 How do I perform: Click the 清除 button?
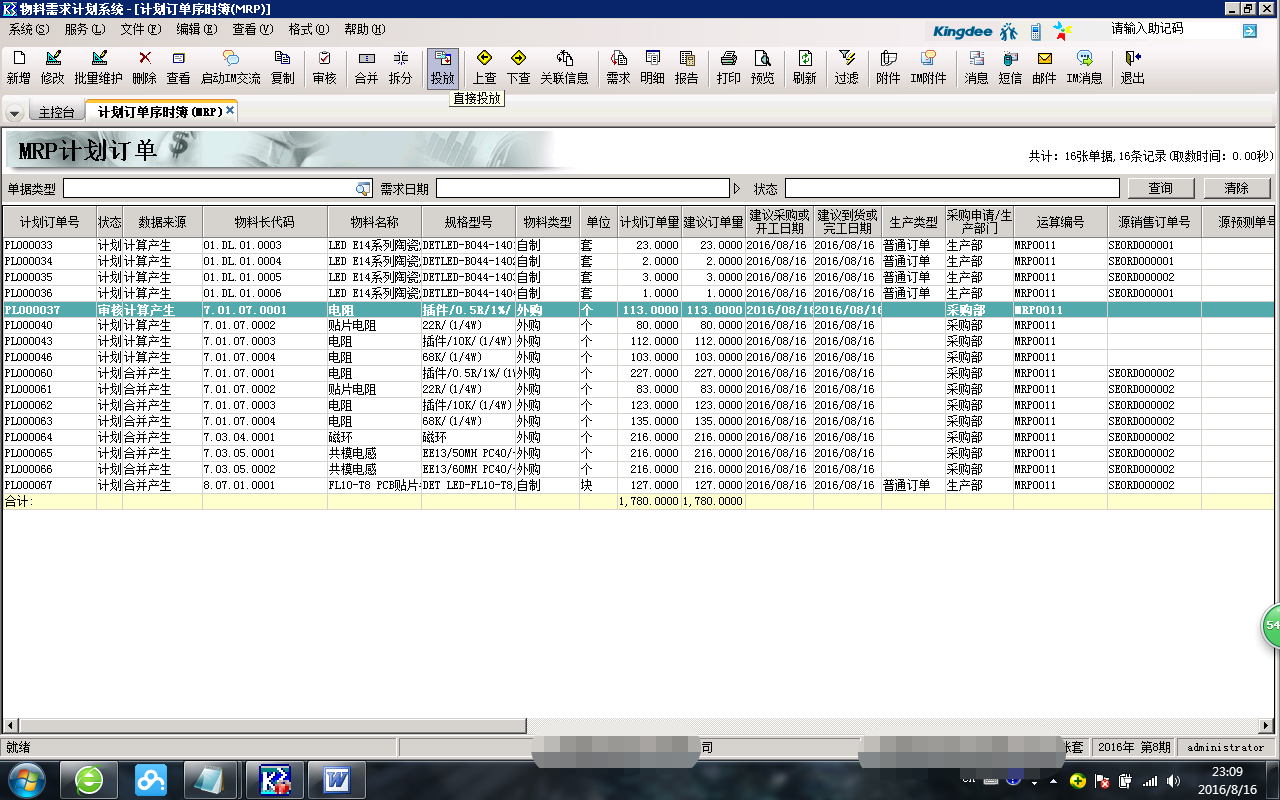click(1236, 188)
